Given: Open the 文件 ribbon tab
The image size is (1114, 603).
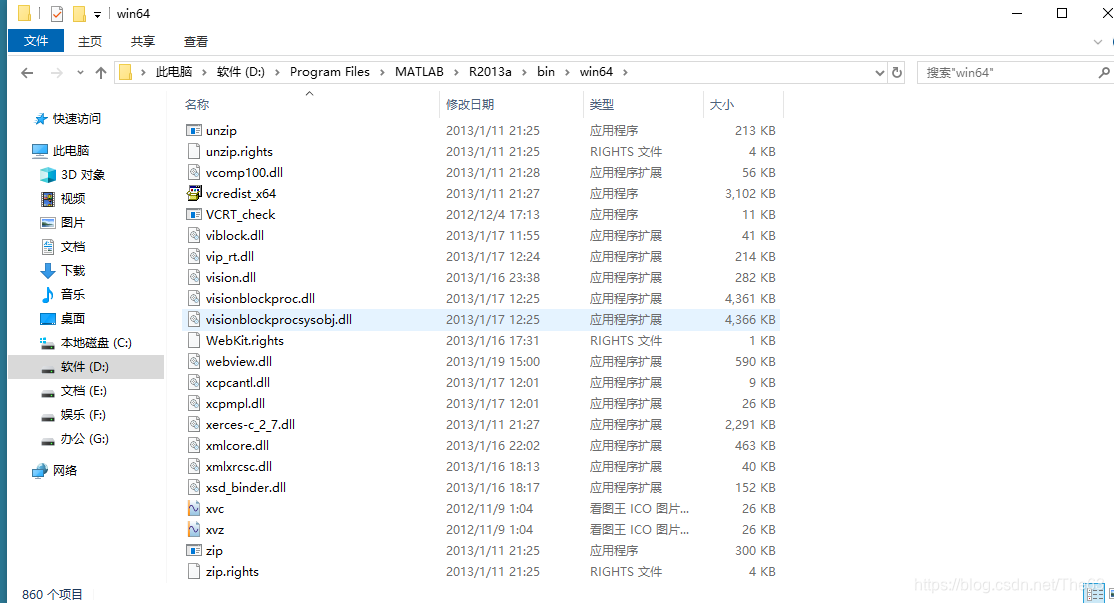Looking at the screenshot, I should coord(36,41).
